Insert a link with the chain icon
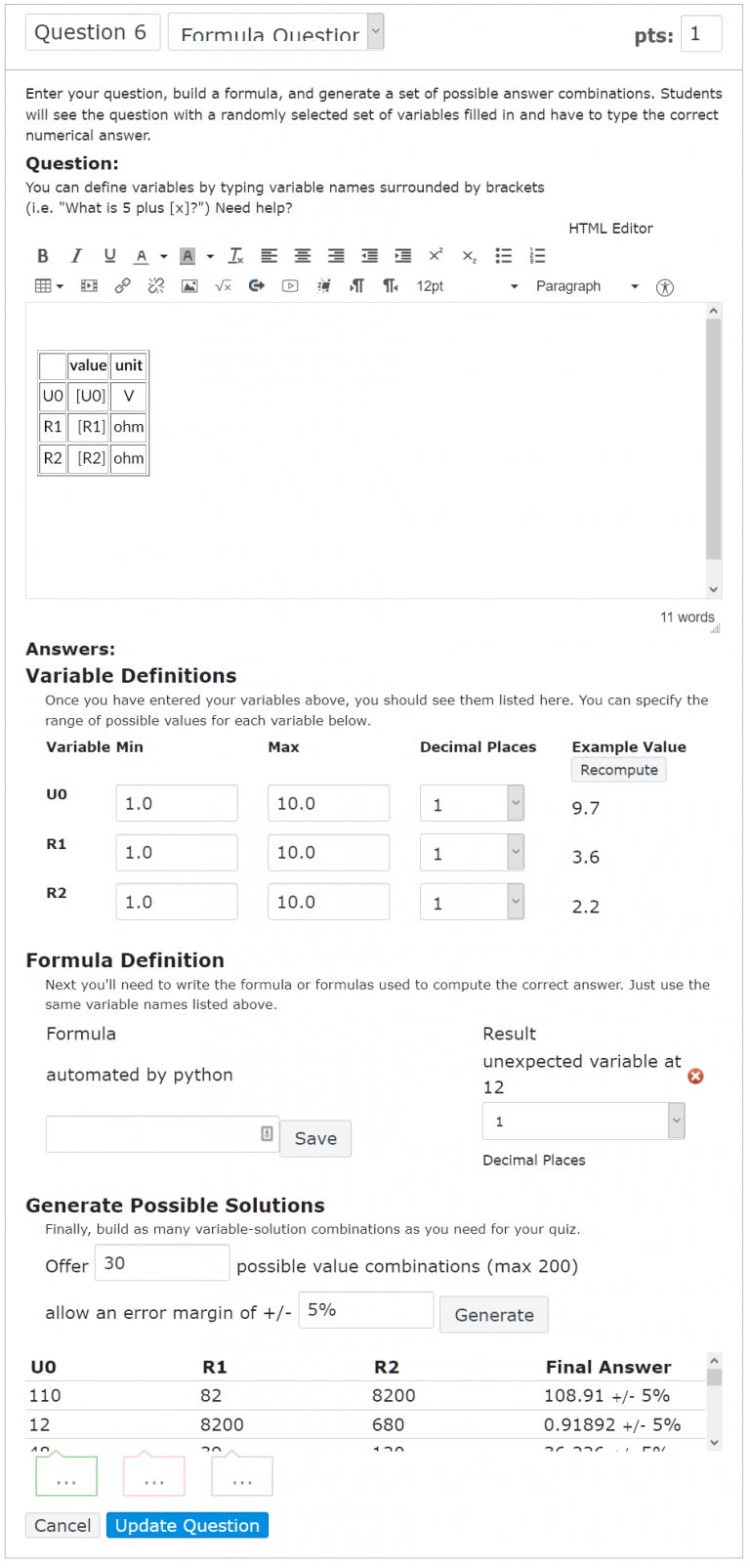The height and width of the screenshot is (1568, 750). [x=122, y=286]
